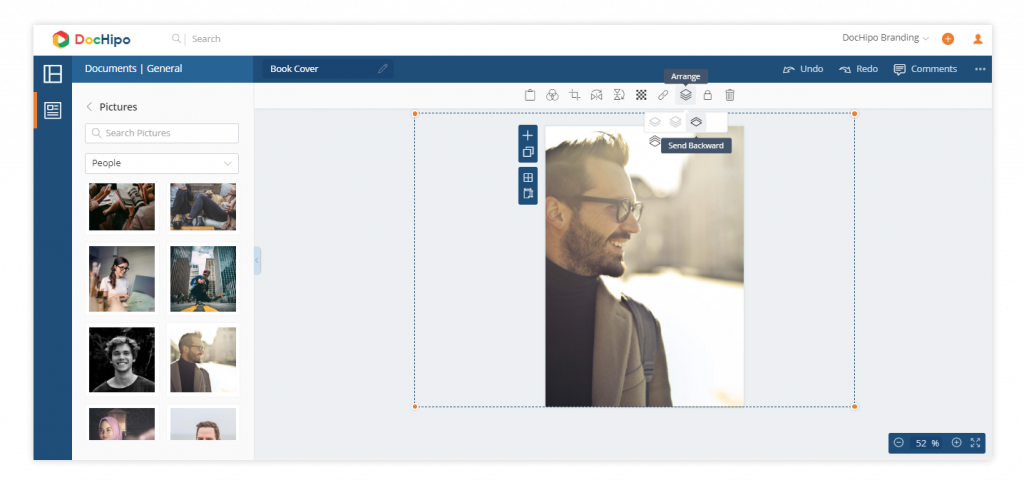
Task: Open the grid view icon beside the canvas
Action: point(528,178)
